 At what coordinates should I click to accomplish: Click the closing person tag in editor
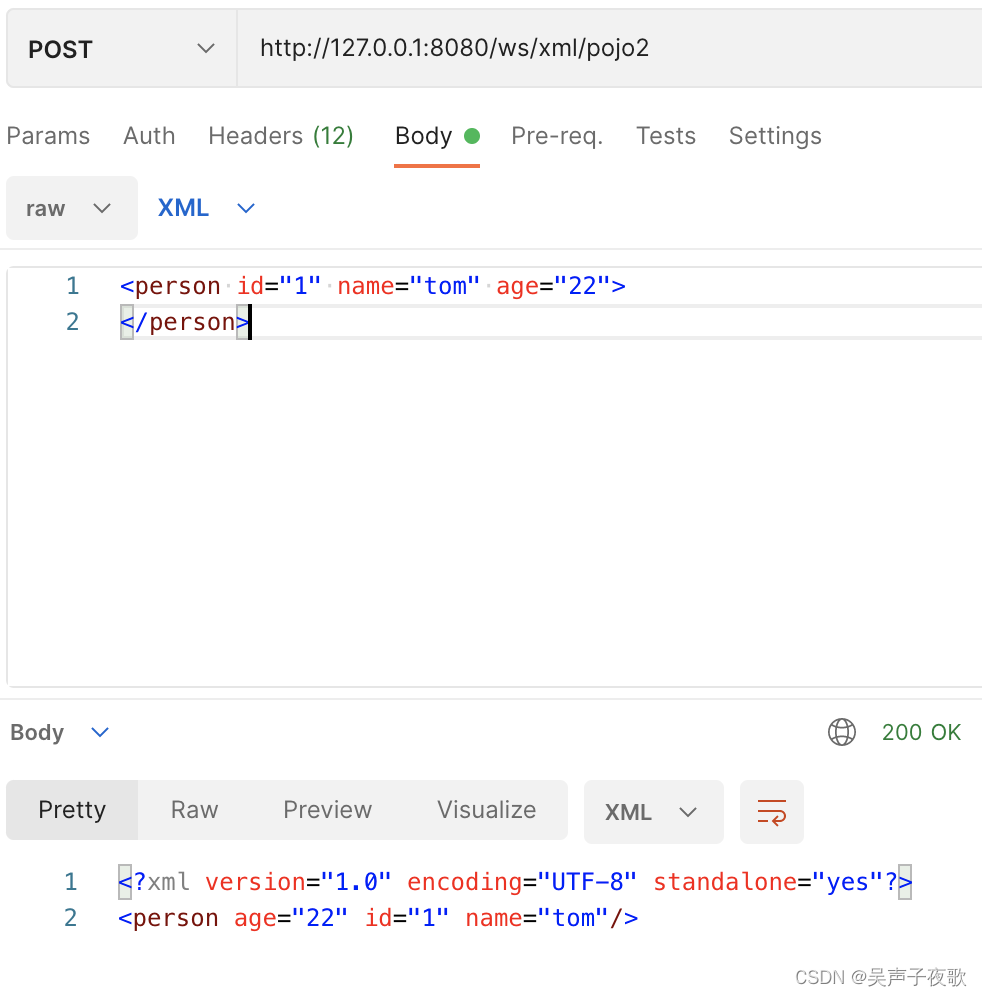(184, 322)
